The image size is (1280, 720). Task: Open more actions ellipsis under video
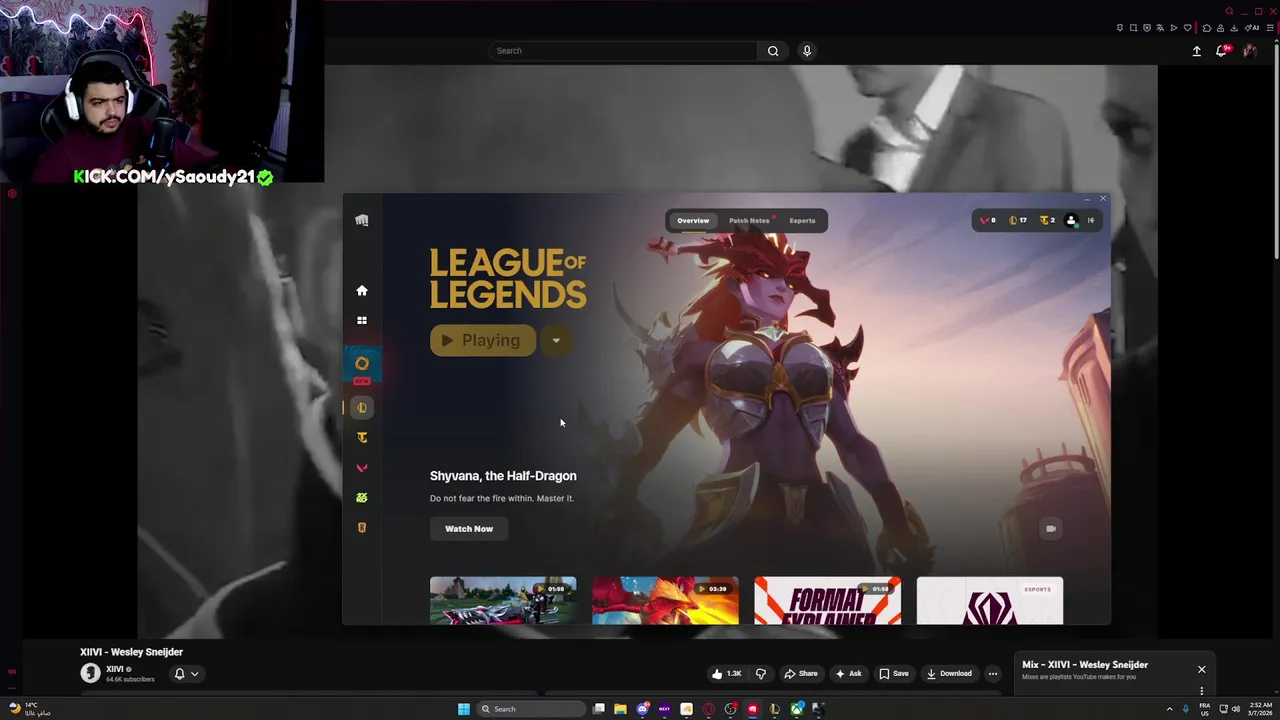coord(993,674)
